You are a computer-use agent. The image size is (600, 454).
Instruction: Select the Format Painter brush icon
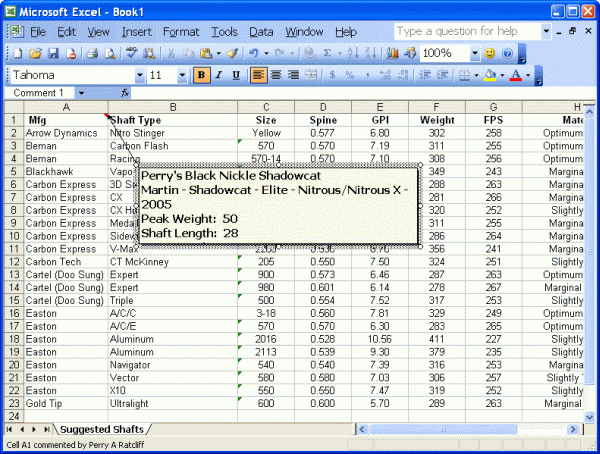232,53
